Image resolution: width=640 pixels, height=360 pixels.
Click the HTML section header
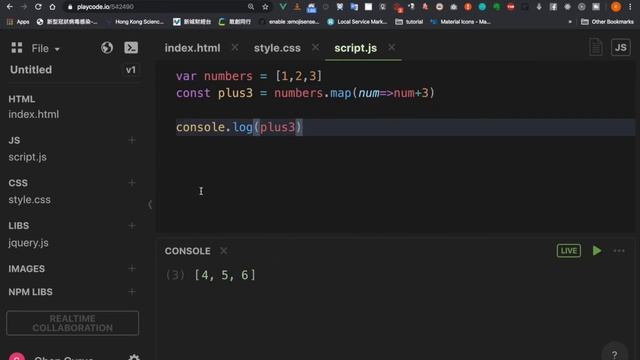coord(22,99)
